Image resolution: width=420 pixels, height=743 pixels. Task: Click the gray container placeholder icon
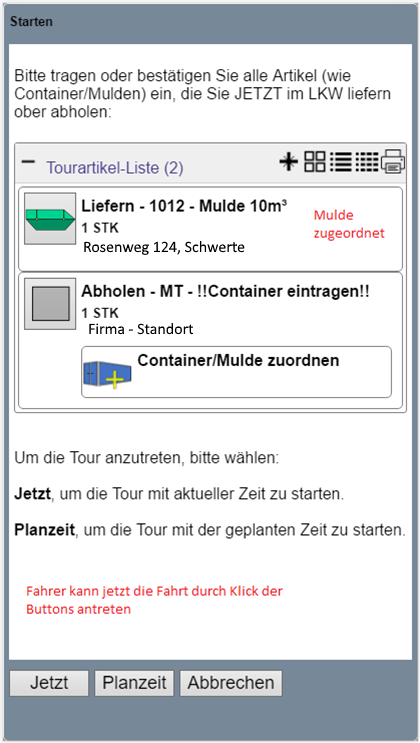point(50,304)
